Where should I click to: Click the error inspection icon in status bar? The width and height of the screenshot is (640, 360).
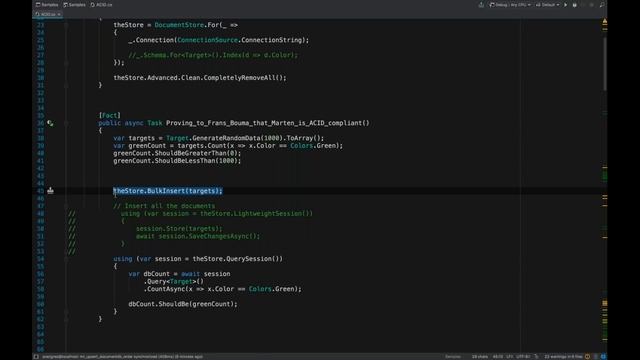(x=587, y=357)
